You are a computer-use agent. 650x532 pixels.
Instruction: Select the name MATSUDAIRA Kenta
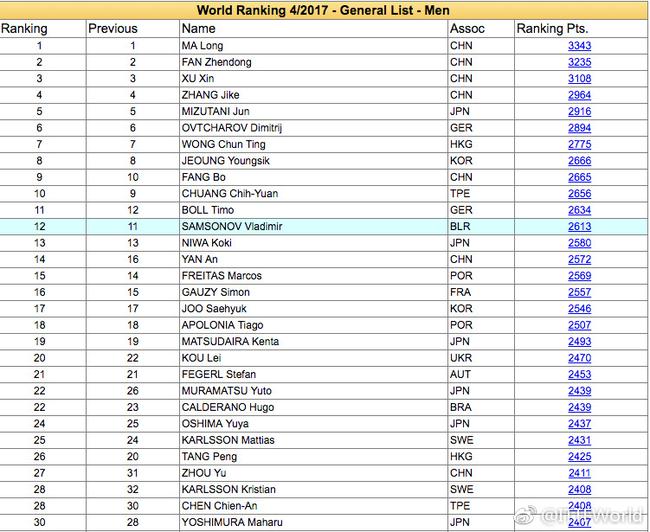click(x=230, y=341)
